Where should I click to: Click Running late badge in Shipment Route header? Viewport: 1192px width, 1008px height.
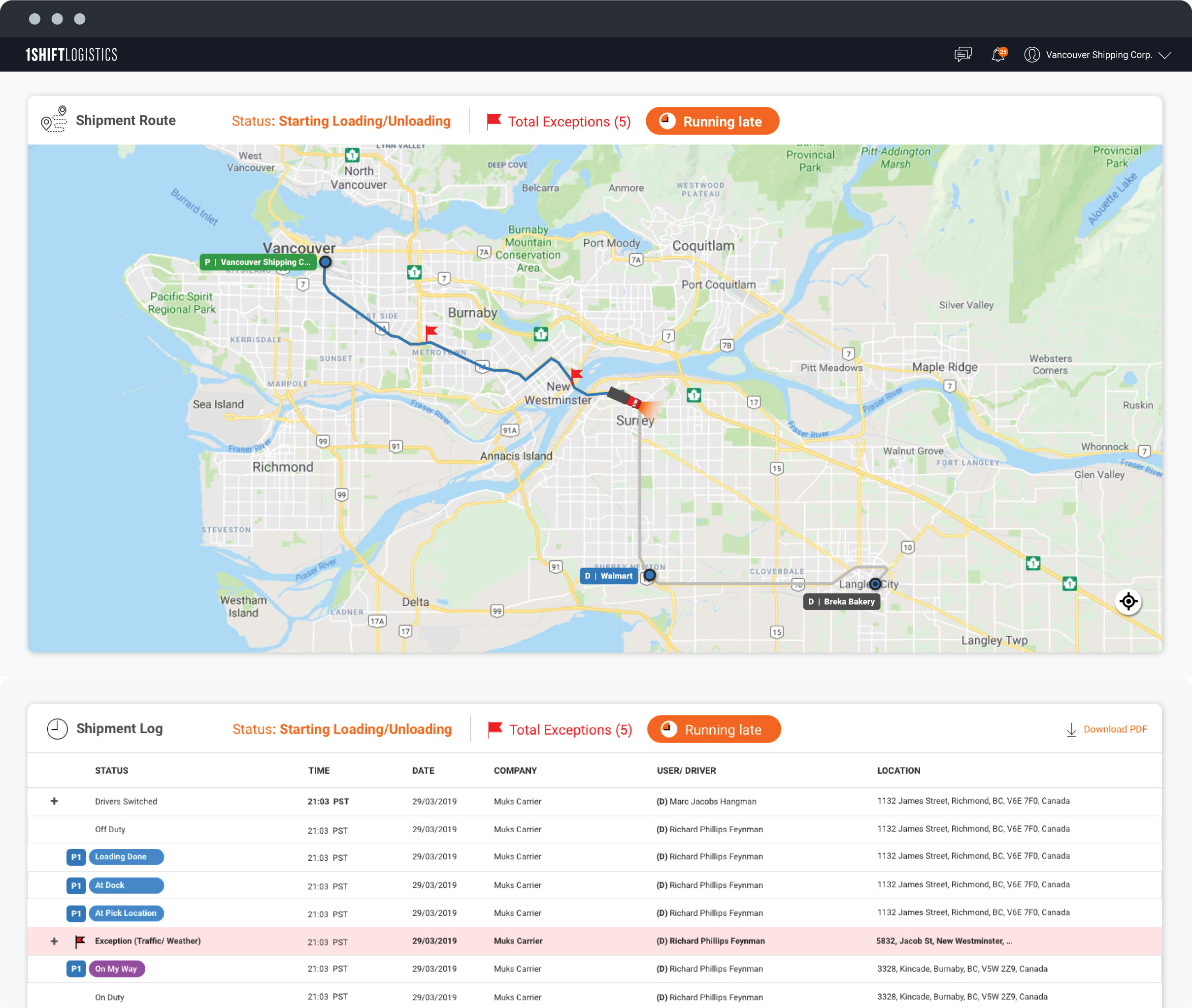pyautogui.click(x=713, y=121)
